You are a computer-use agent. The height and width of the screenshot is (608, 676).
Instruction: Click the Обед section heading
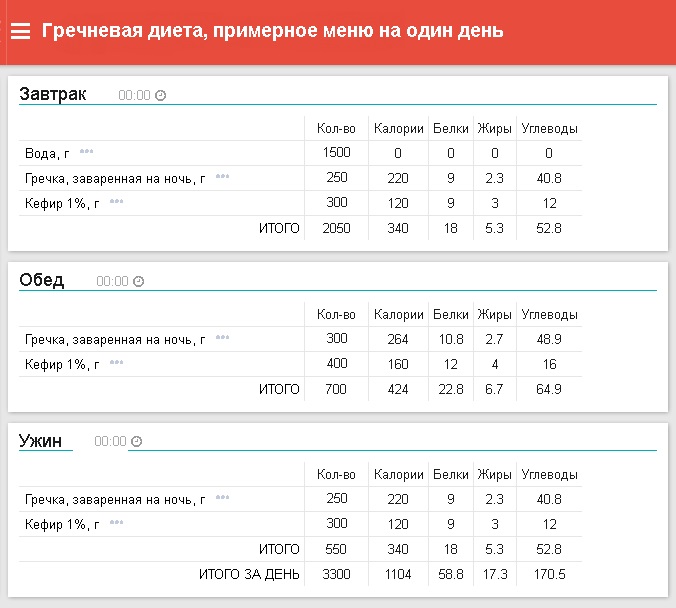pyautogui.click(x=42, y=280)
